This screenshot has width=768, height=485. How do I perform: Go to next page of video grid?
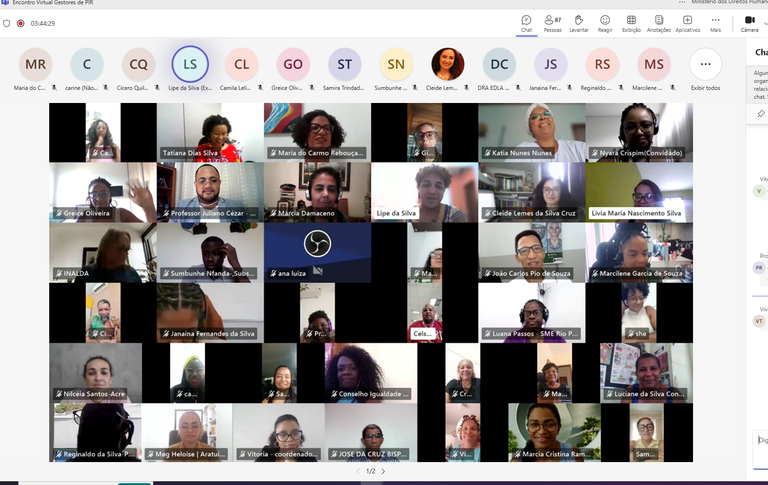pyautogui.click(x=383, y=471)
